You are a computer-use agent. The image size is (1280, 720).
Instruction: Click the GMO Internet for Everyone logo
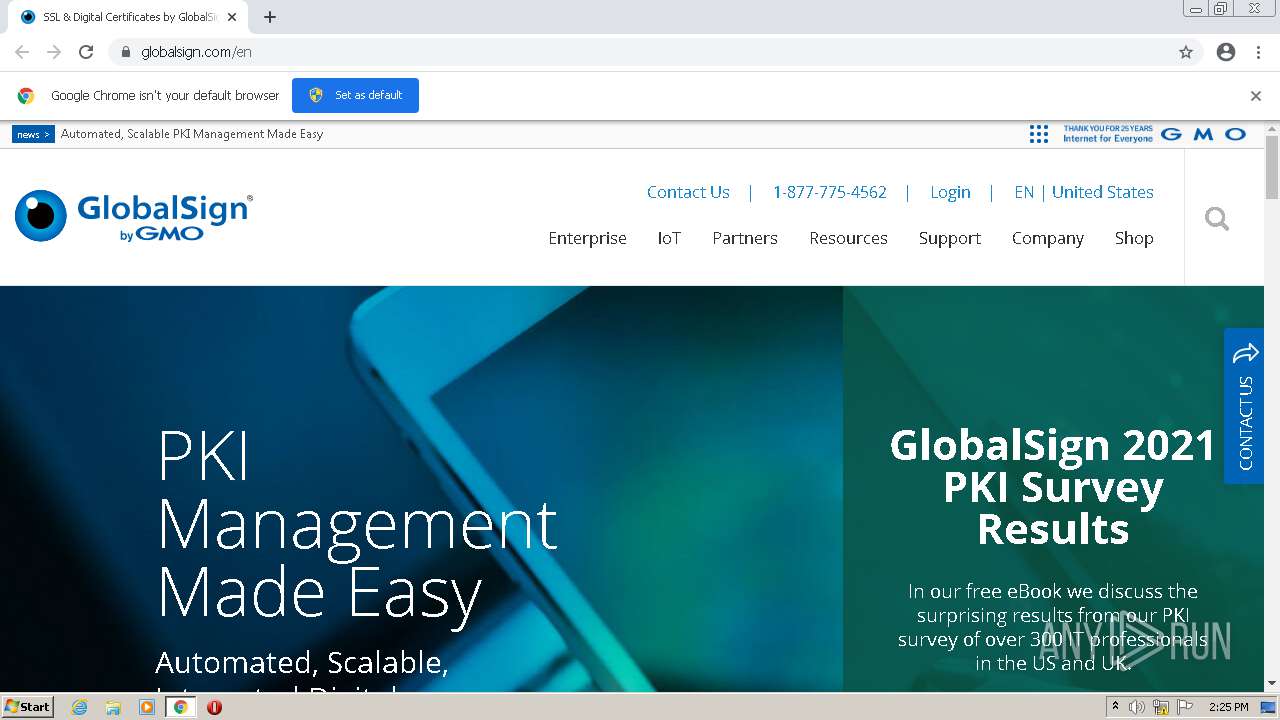pyautogui.click(x=1155, y=134)
